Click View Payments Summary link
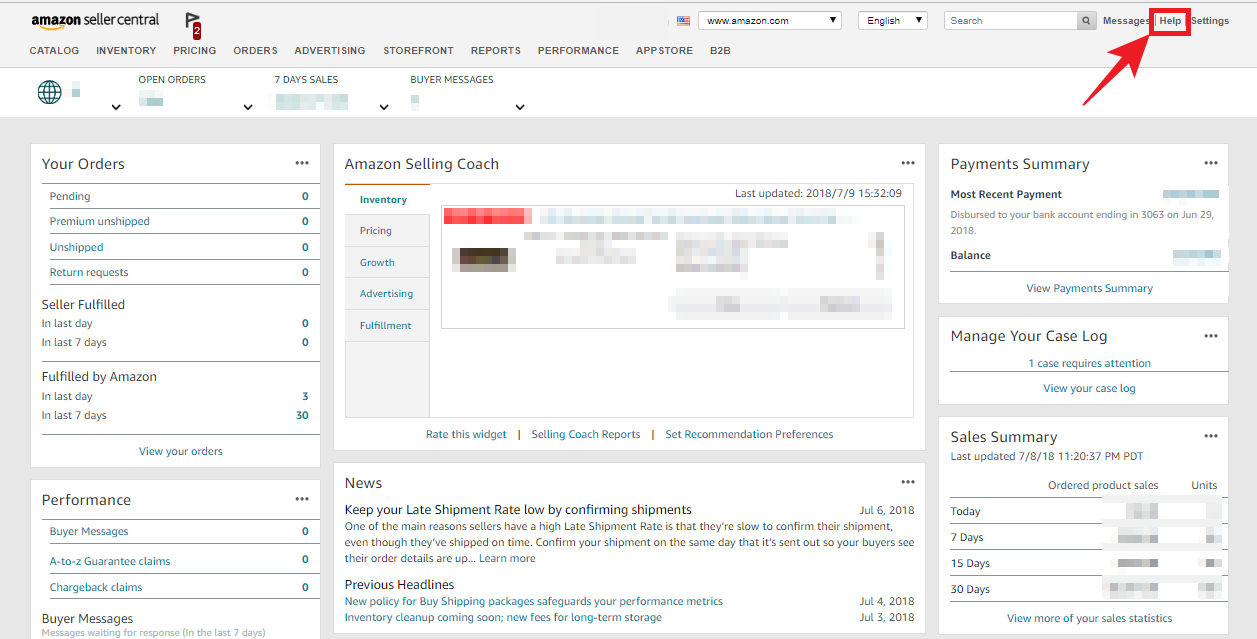Viewport: 1257px width, 639px height. pos(1089,288)
